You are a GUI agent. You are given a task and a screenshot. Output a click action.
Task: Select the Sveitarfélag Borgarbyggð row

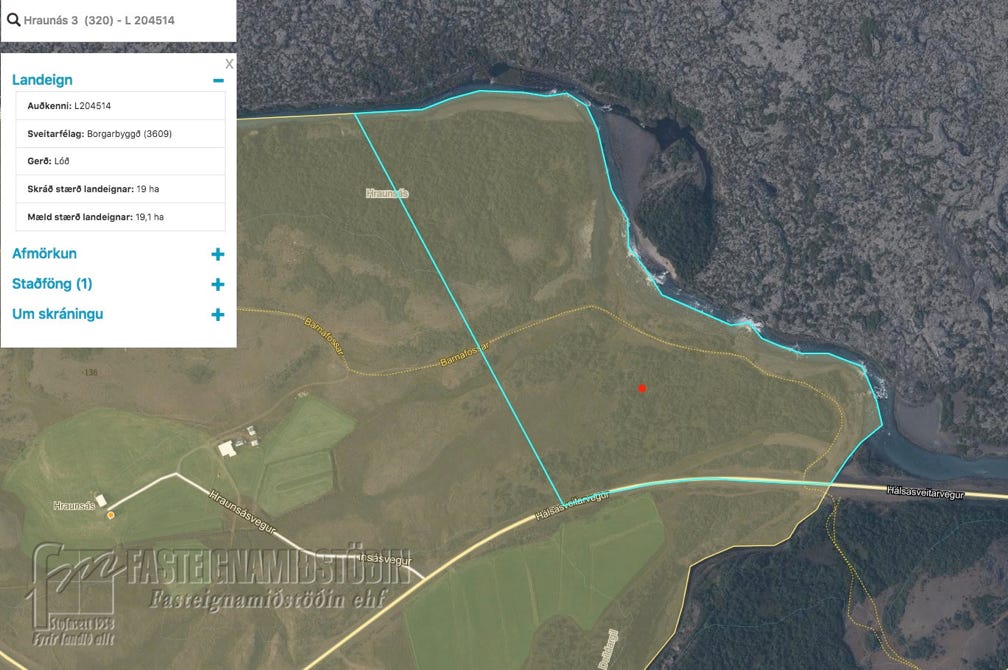[x=120, y=134]
